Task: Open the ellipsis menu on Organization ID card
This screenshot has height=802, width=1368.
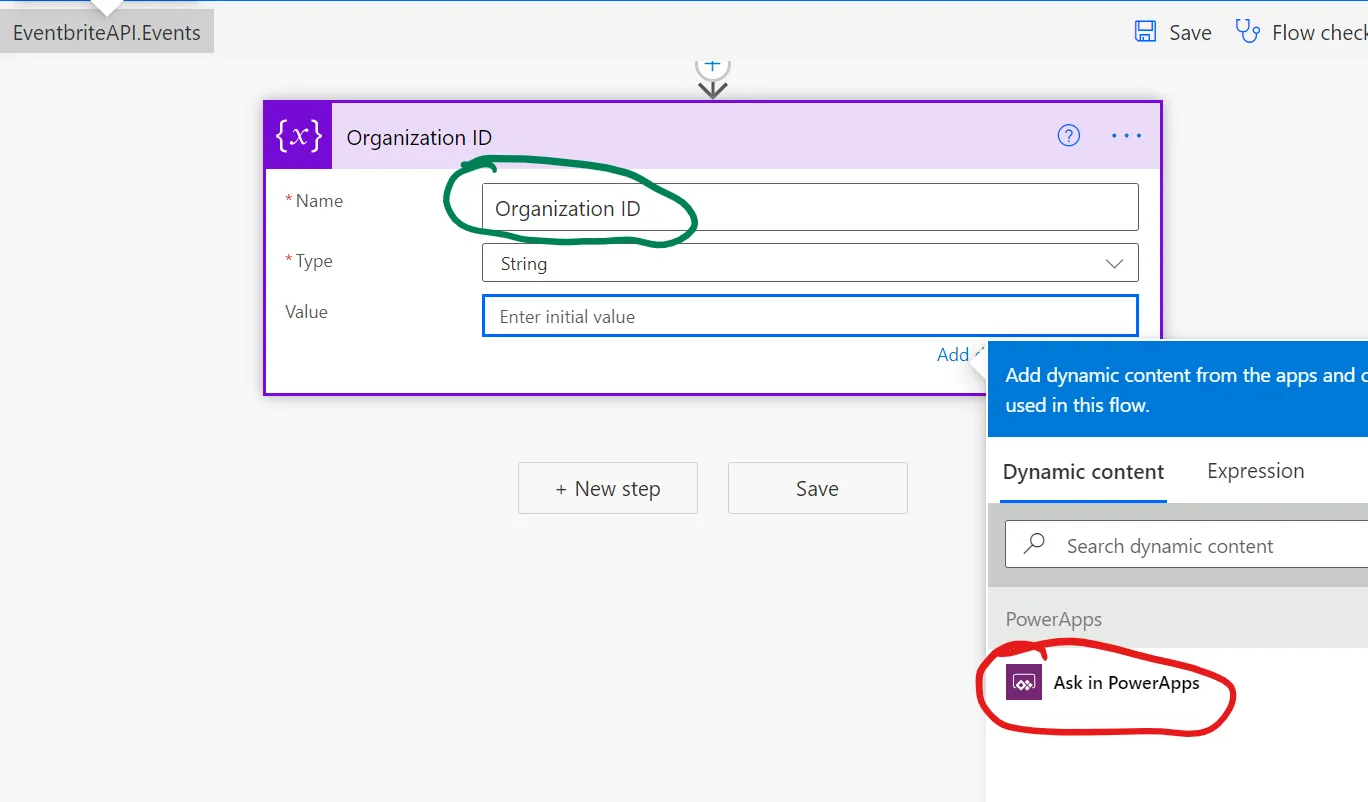Action: [1126, 136]
